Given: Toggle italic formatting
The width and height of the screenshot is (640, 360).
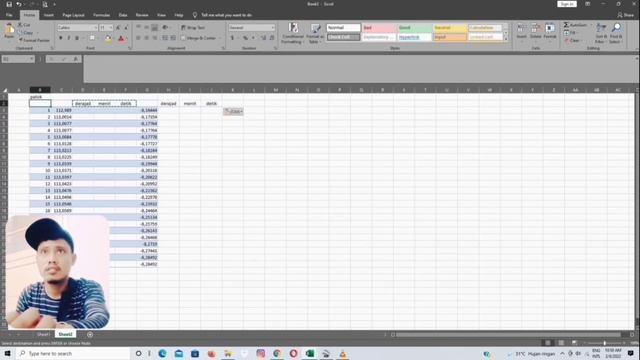Looking at the screenshot, I should [69, 38].
